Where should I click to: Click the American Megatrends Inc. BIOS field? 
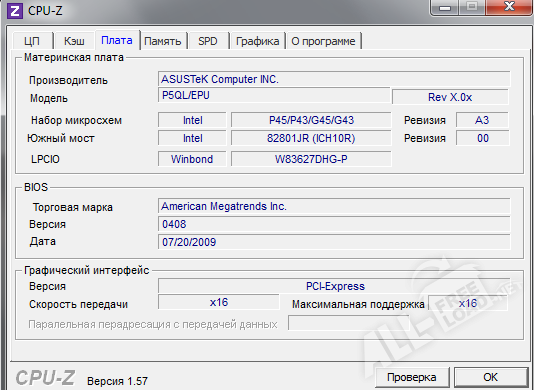334,206
